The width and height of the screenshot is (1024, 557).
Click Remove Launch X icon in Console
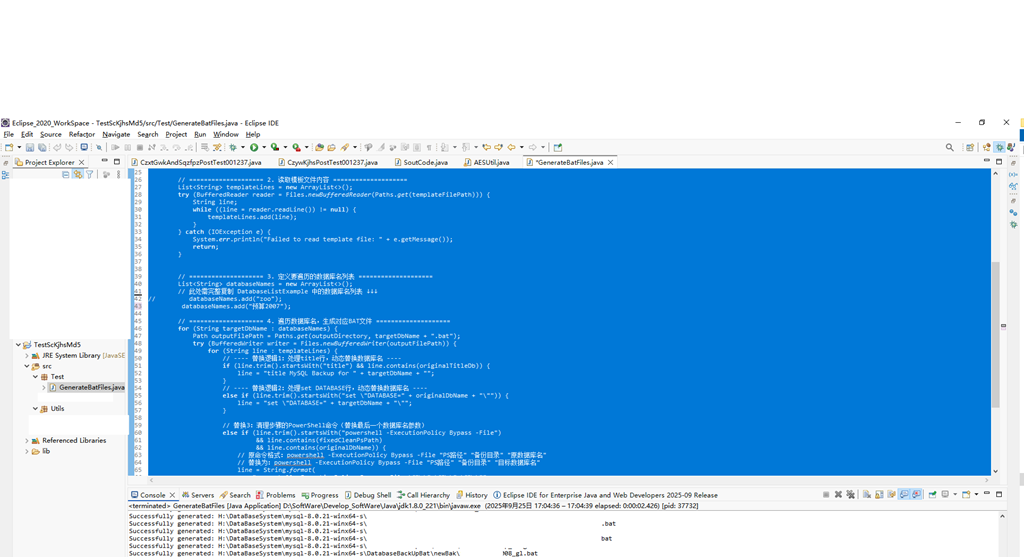pyautogui.click(x=838, y=494)
